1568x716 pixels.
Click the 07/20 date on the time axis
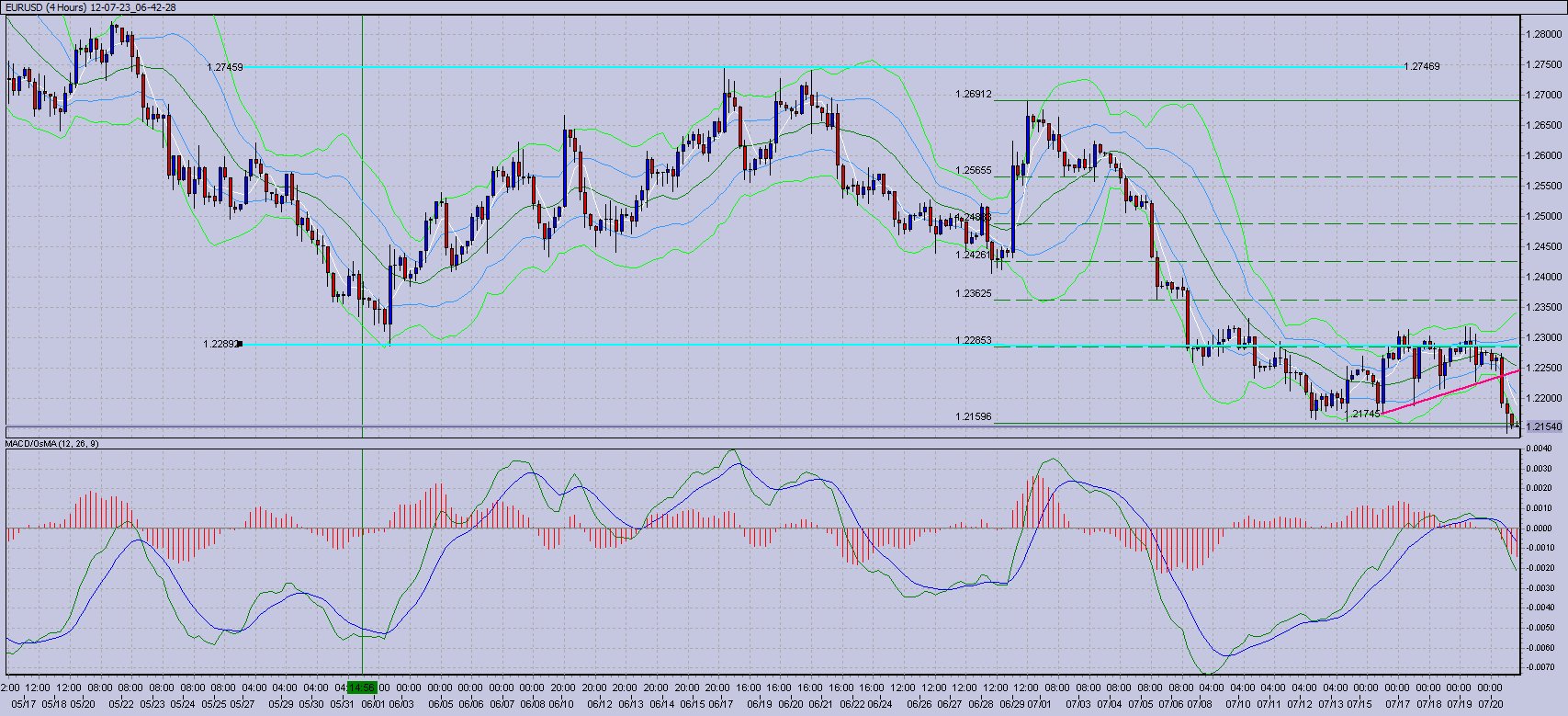(1488, 704)
